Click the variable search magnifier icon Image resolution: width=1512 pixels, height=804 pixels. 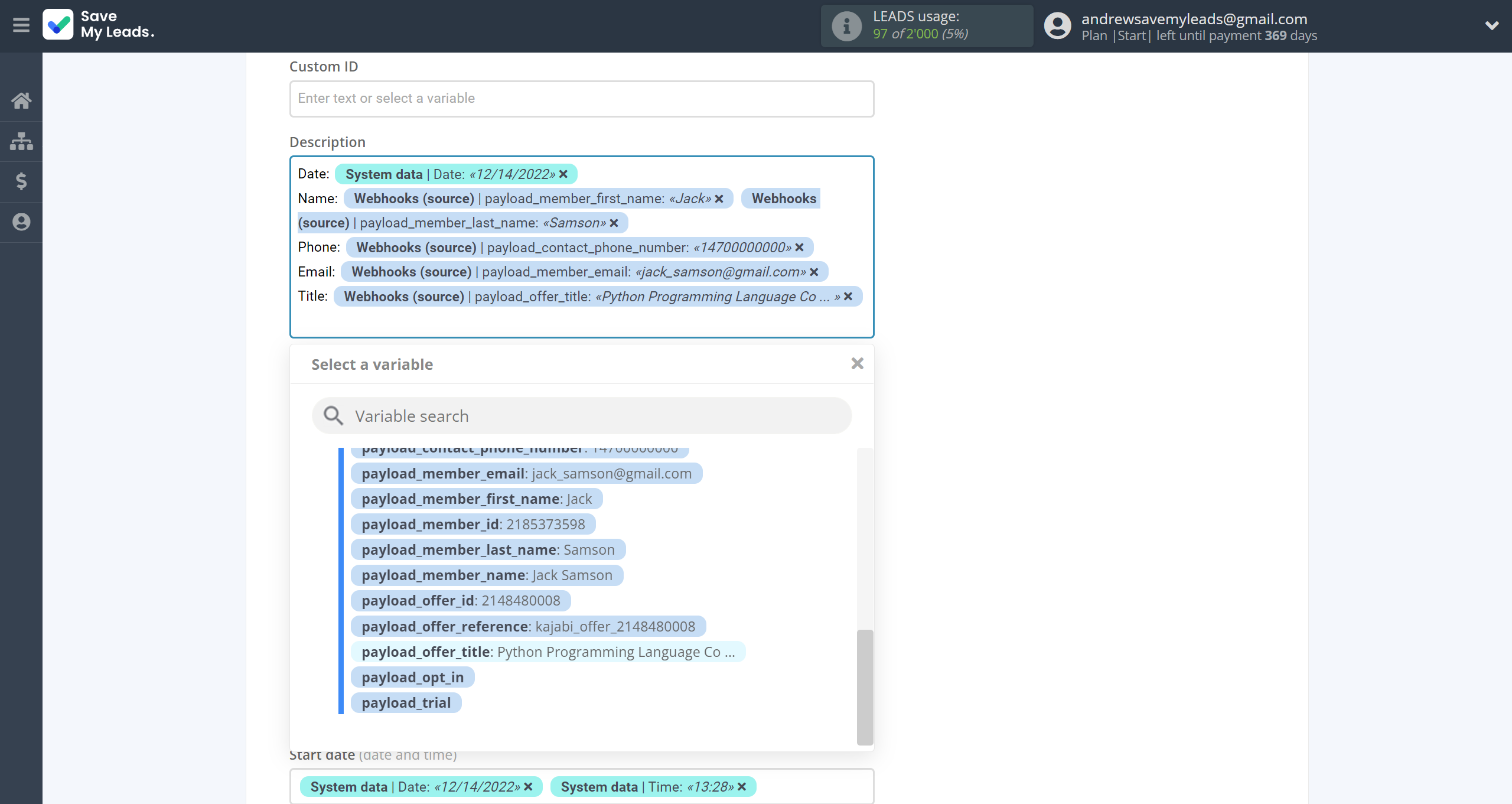tap(333, 416)
